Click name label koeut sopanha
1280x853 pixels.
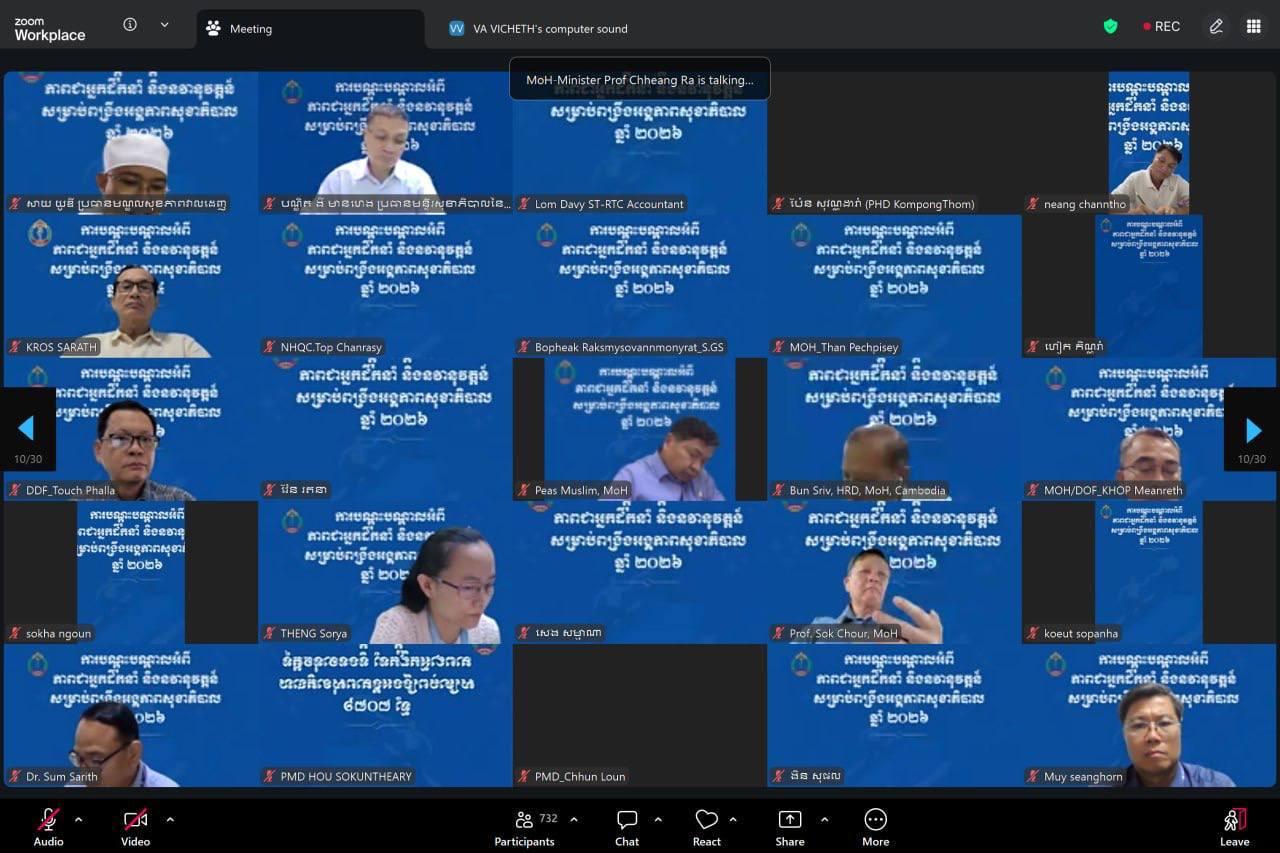pos(1081,633)
